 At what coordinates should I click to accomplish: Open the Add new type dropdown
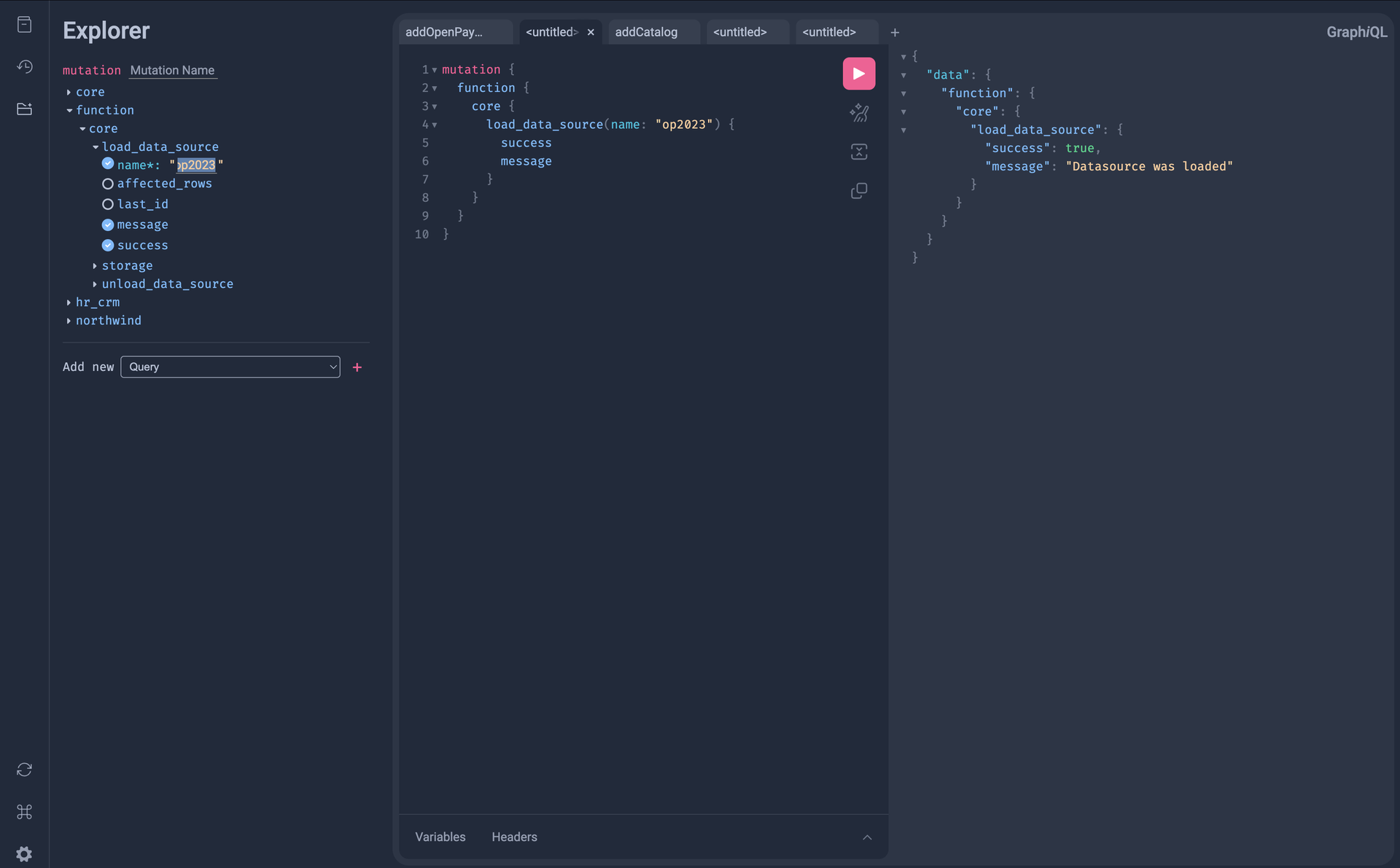tap(230, 367)
